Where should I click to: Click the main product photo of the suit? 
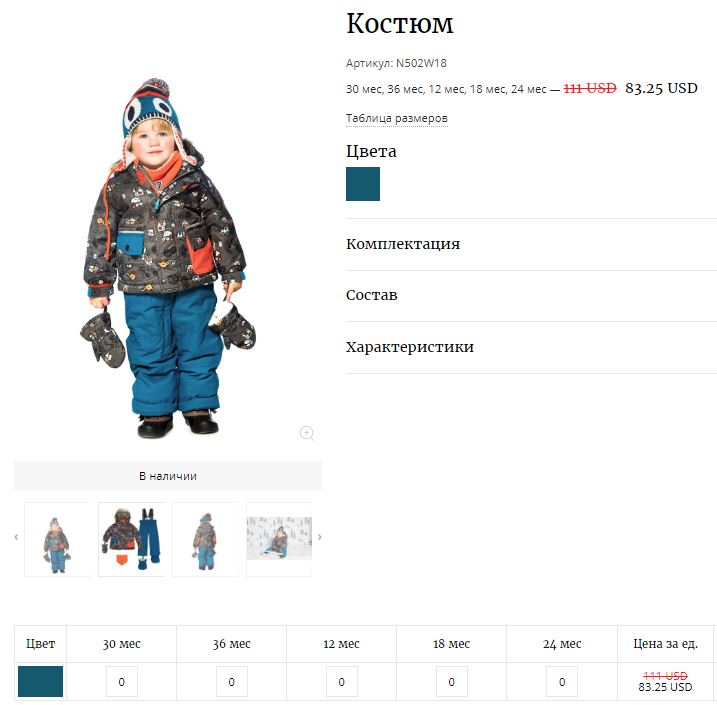(x=168, y=258)
